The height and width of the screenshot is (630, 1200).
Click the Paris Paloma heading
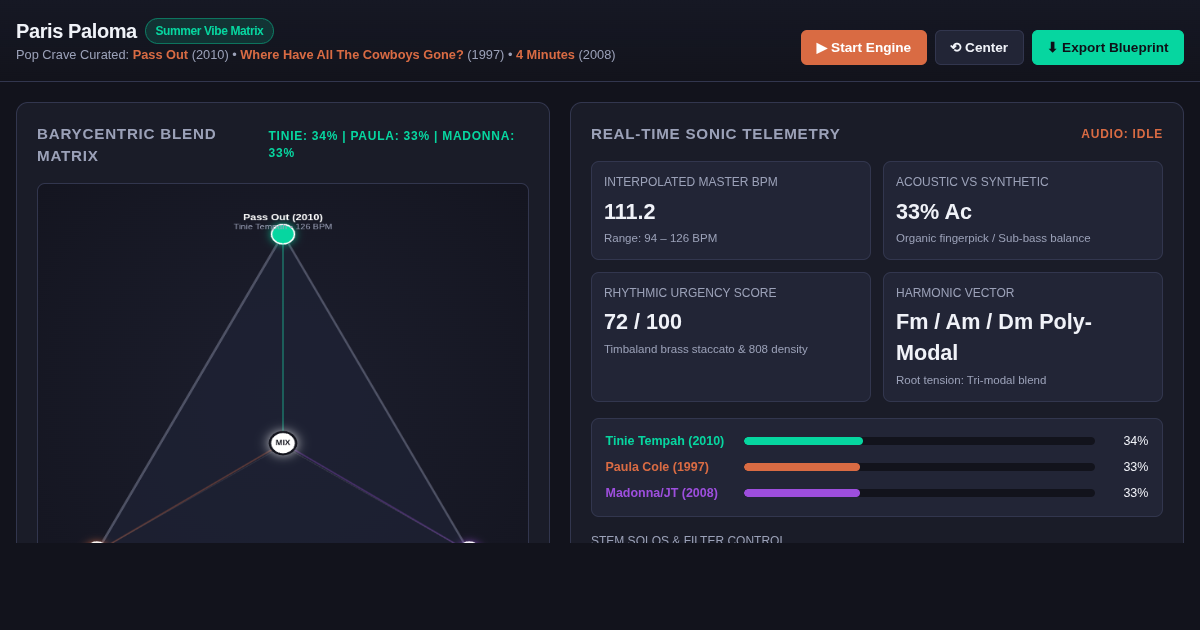tap(76, 31)
